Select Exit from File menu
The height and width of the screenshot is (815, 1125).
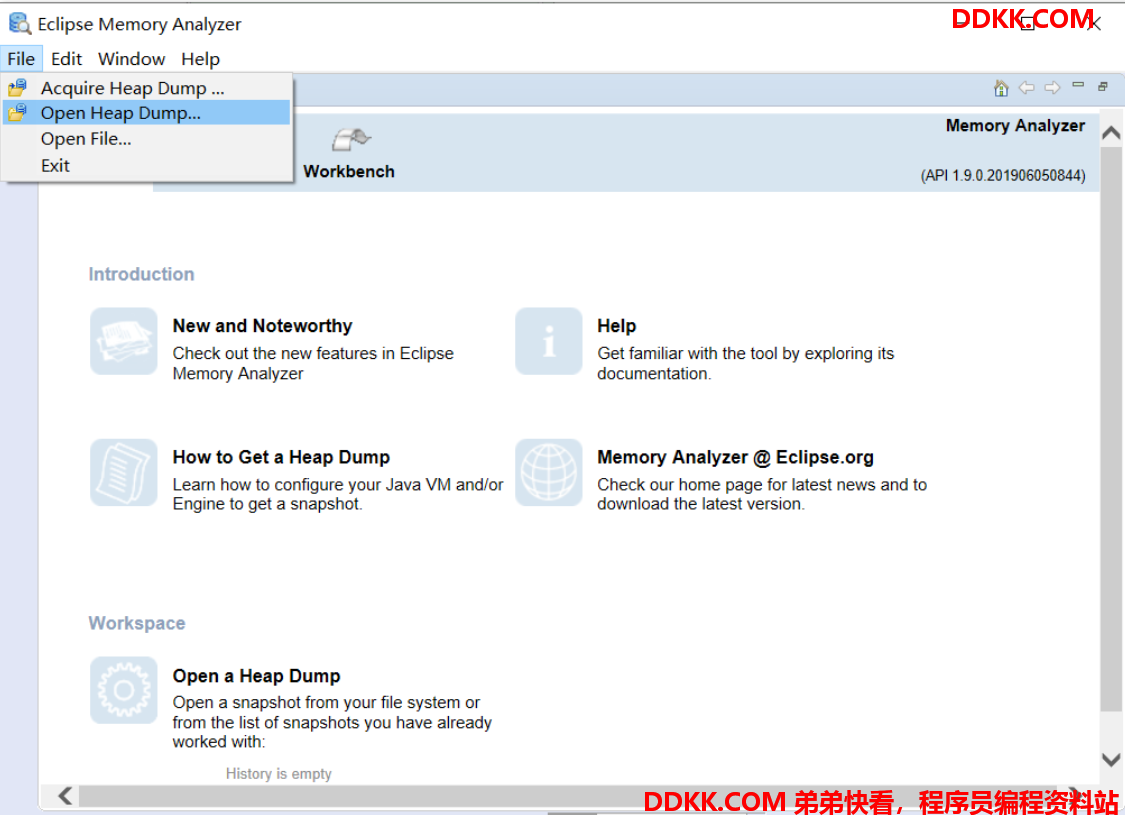pyautogui.click(x=146, y=166)
